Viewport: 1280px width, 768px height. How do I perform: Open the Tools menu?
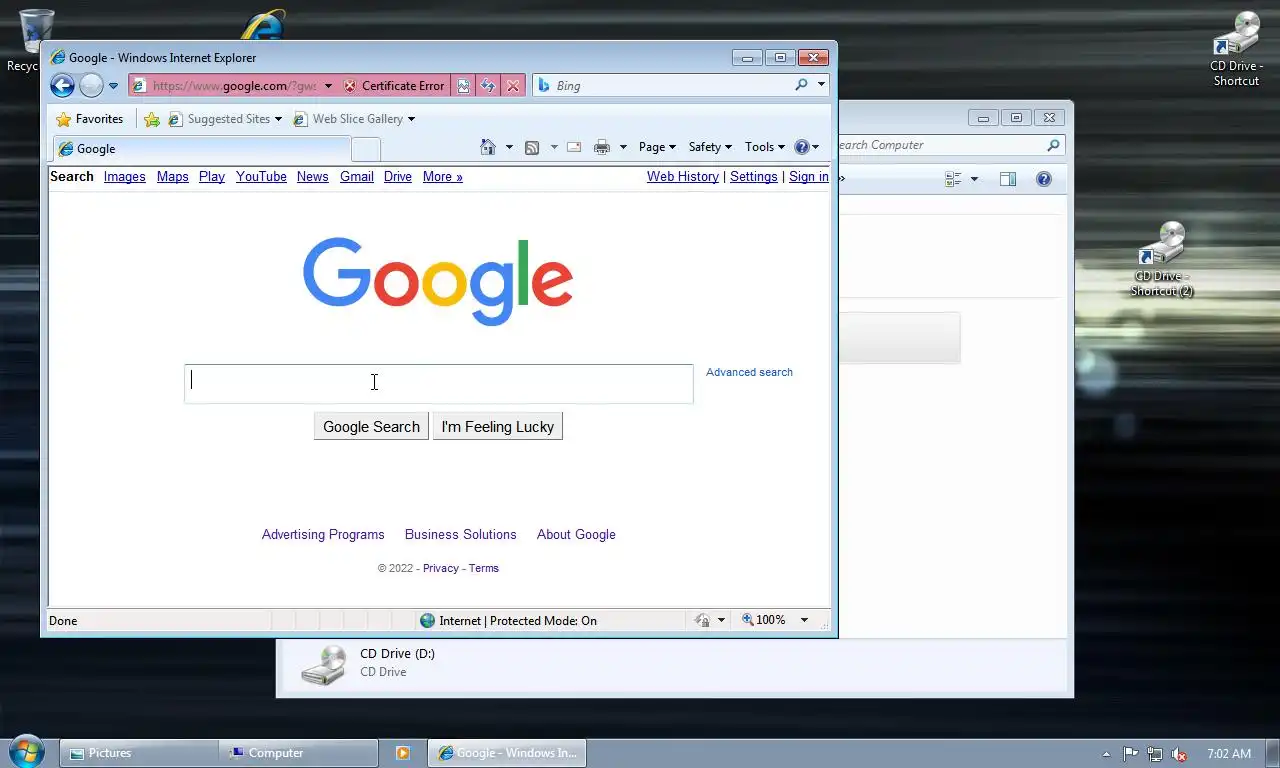pyautogui.click(x=765, y=147)
